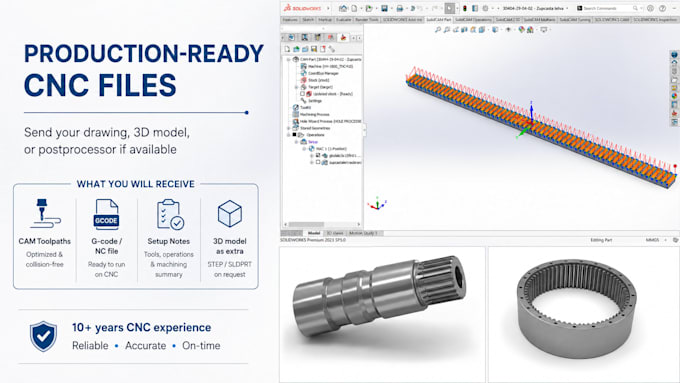Open the Save dropdown arrow

click(392, 8)
